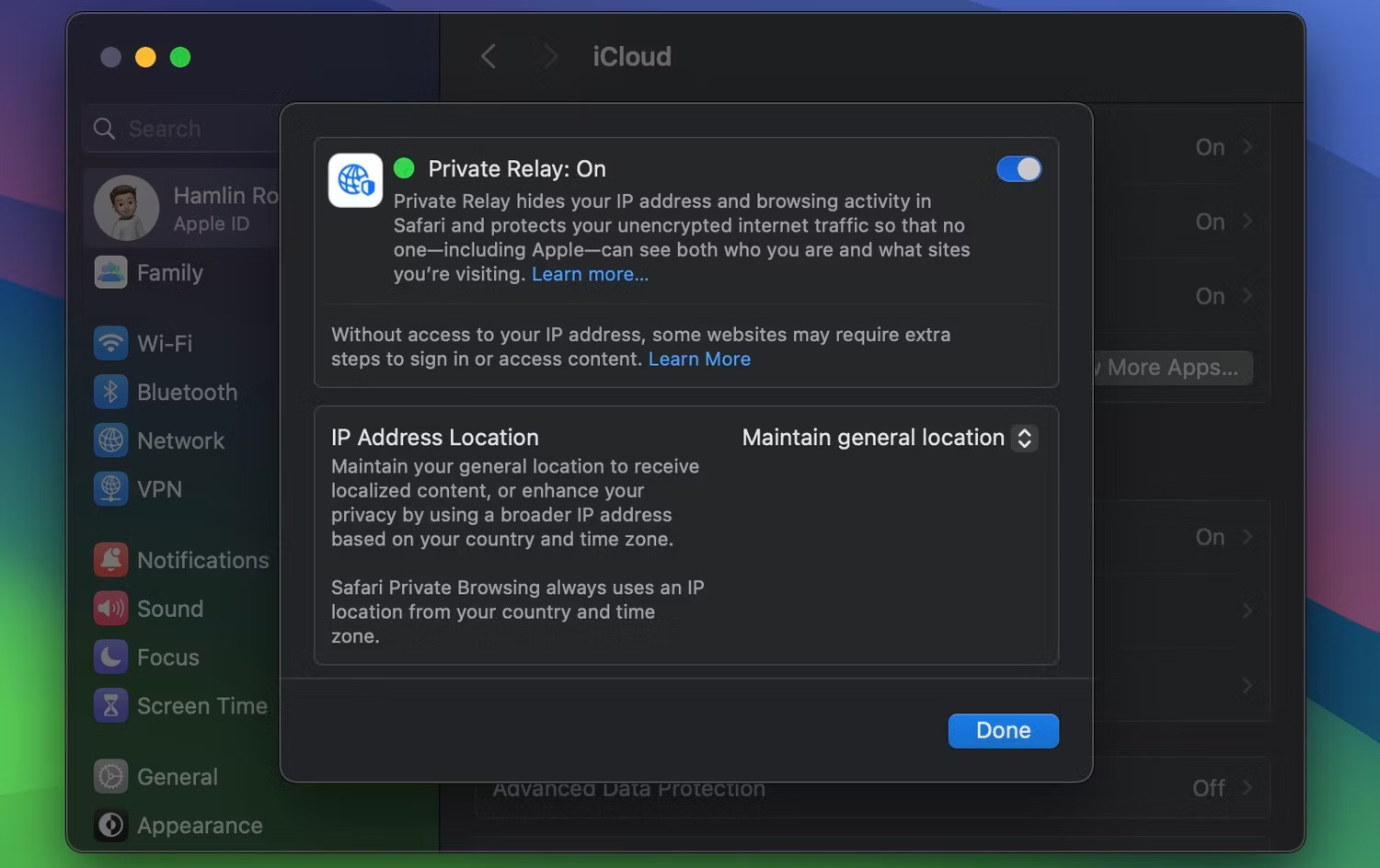Click the Bluetooth icon in sidebar
Screen dimensions: 1380x868
110,393
